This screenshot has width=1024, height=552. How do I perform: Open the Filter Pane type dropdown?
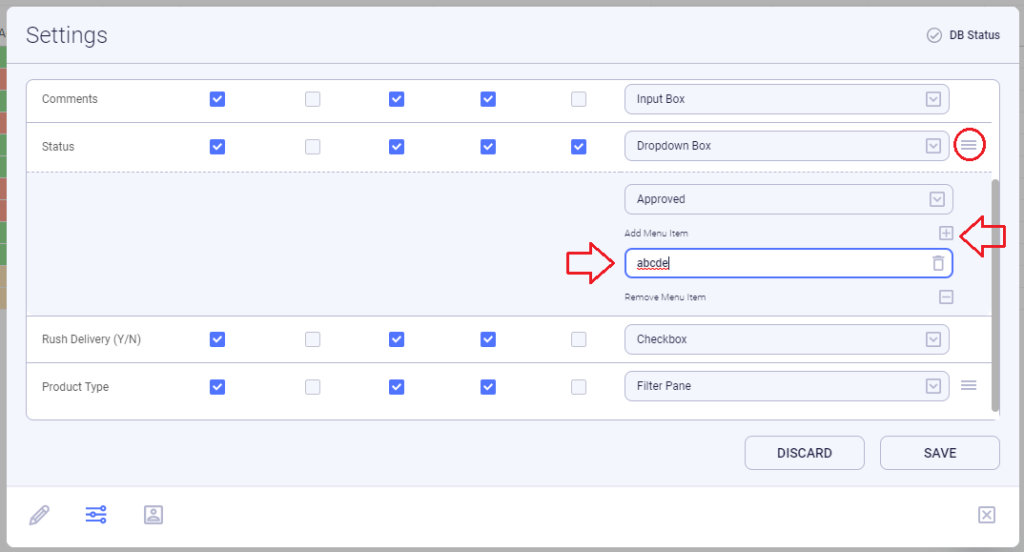786,386
